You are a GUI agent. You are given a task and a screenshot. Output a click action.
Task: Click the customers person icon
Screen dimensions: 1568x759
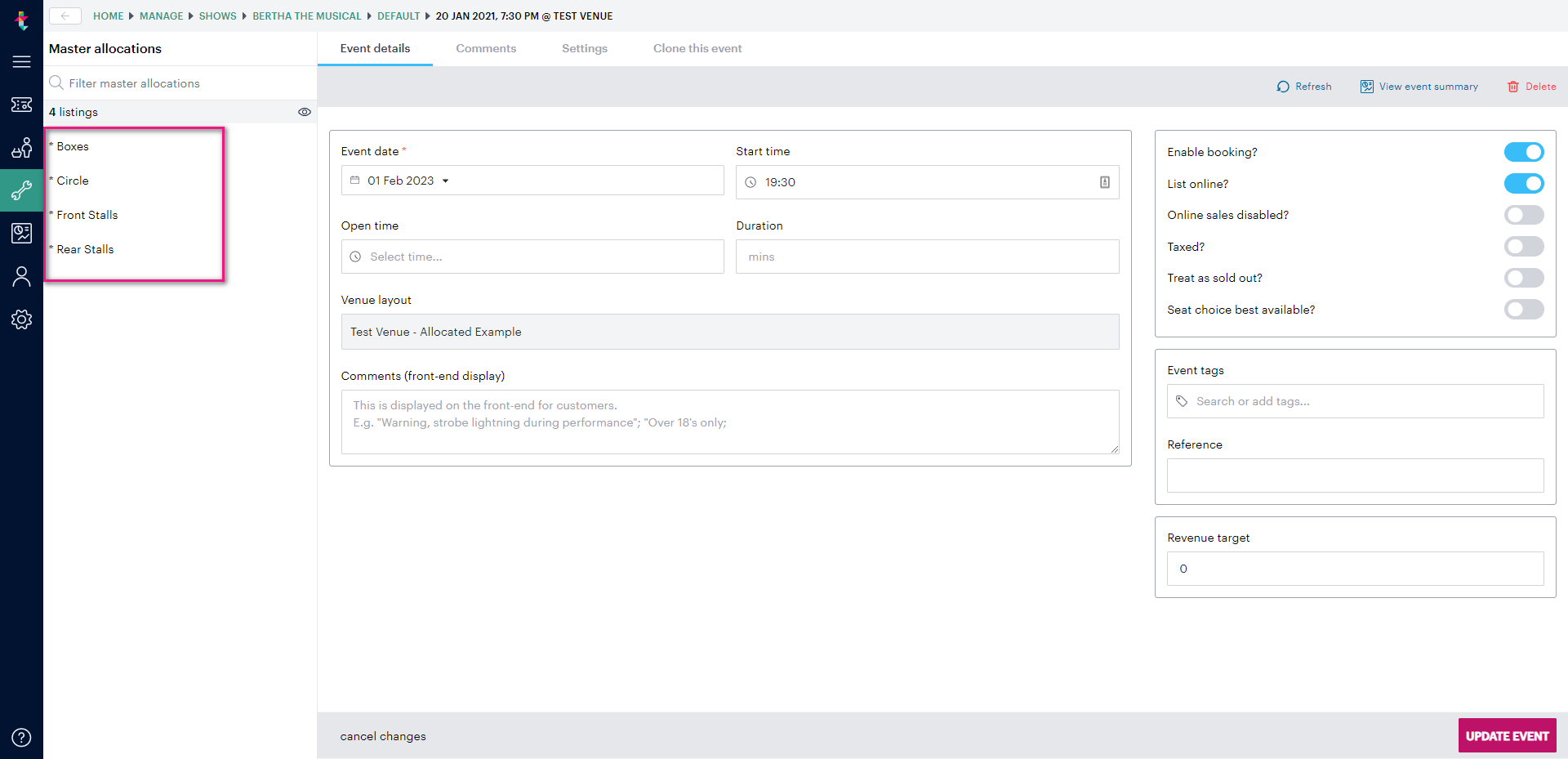[21, 276]
